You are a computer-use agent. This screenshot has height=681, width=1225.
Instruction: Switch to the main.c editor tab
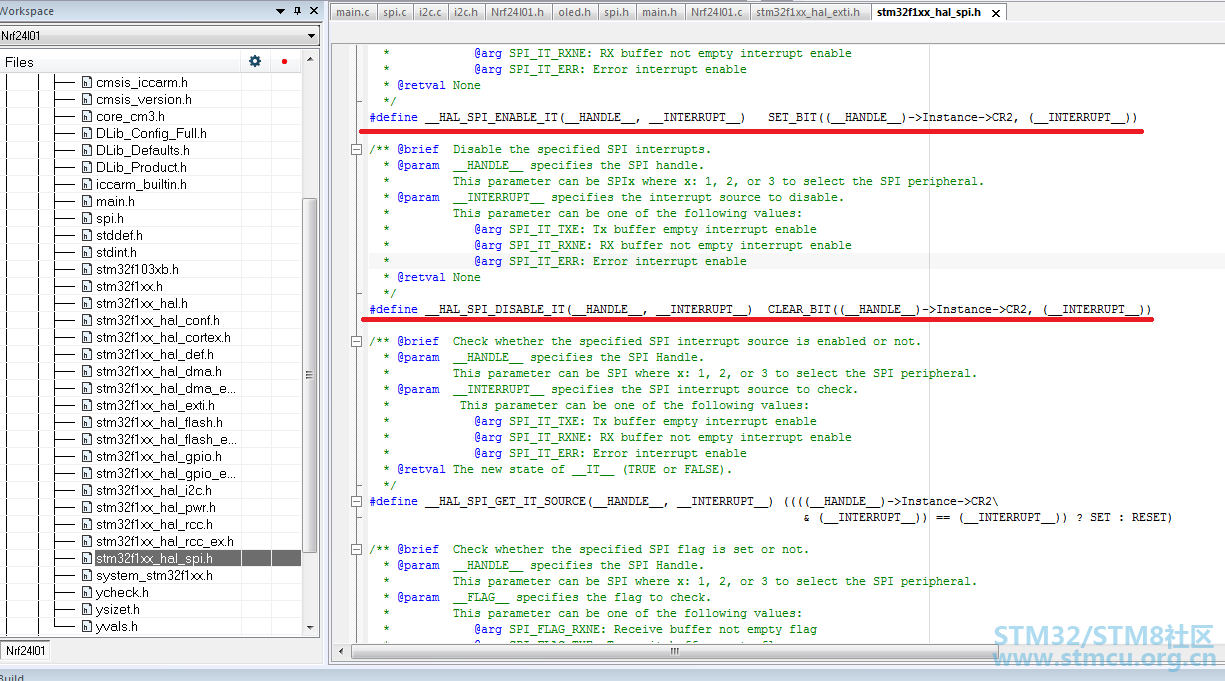352,12
